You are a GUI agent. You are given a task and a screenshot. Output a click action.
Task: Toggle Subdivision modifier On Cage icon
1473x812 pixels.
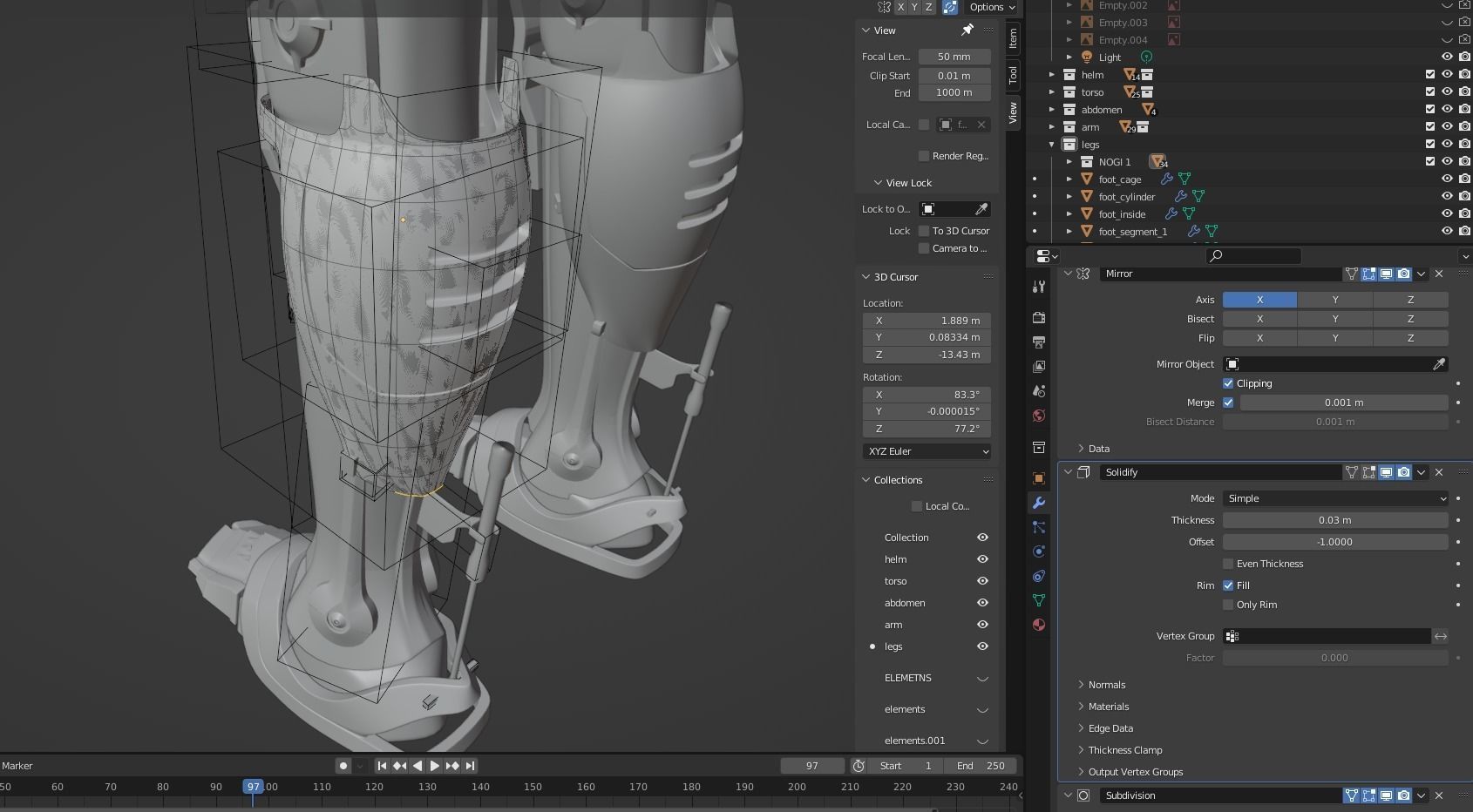1351,795
